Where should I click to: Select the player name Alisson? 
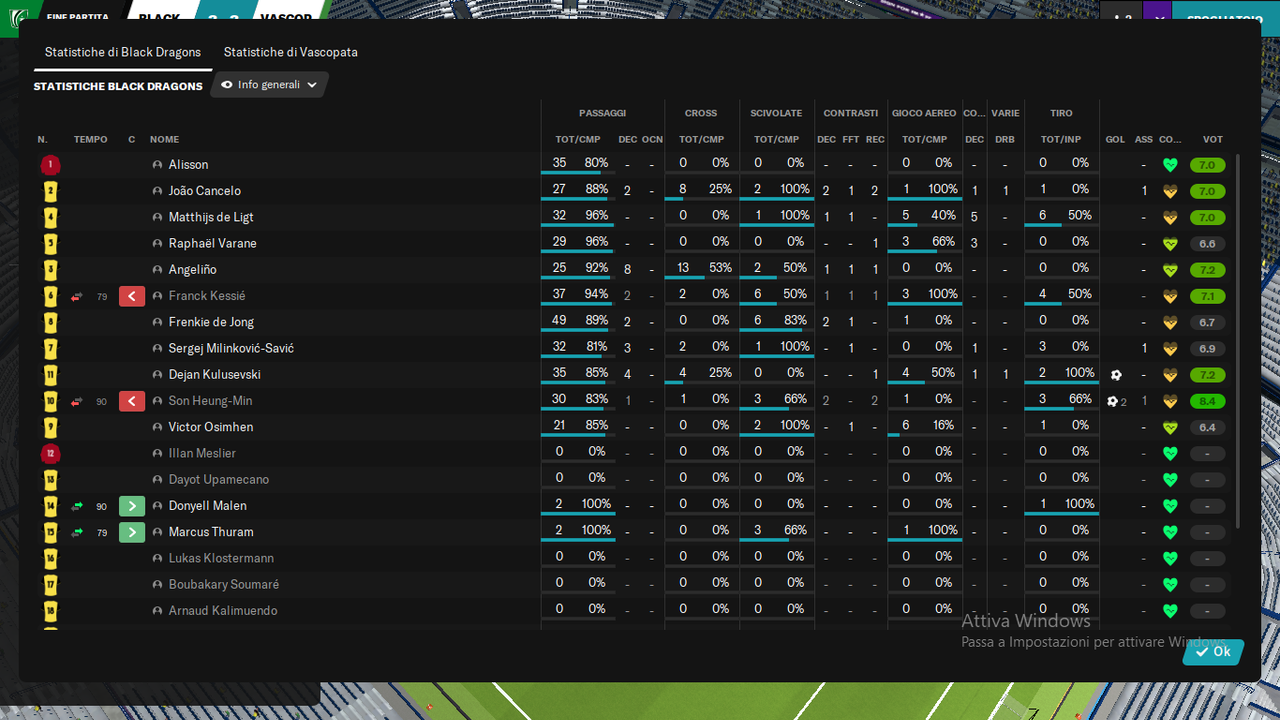pyautogui.click(x=188, y=165)
